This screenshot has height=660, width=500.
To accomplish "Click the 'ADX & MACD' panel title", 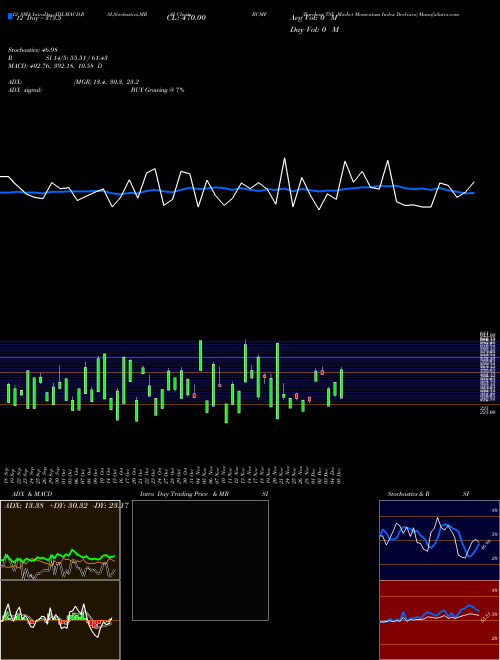I will [32, 494].
